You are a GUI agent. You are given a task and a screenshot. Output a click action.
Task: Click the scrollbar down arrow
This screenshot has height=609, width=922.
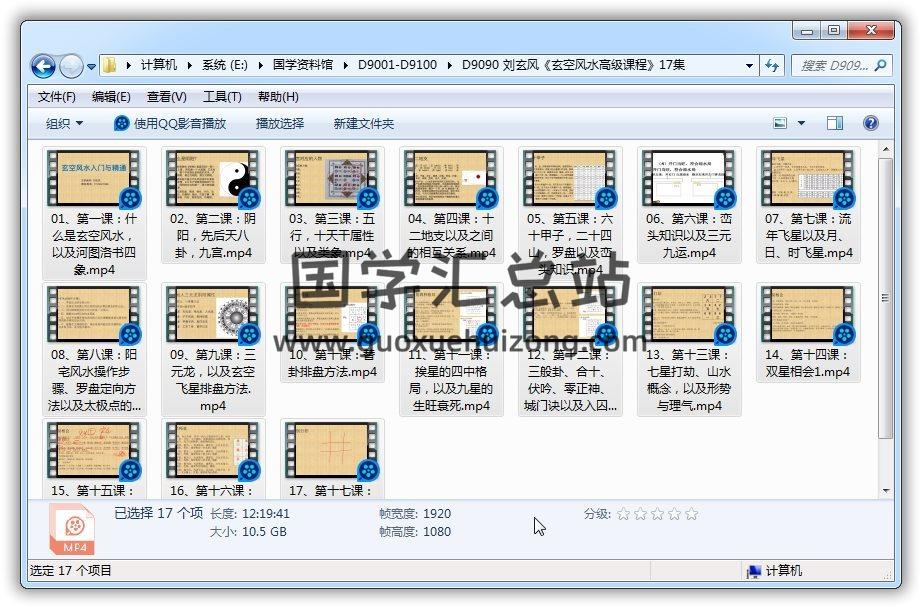pos(885,491)
